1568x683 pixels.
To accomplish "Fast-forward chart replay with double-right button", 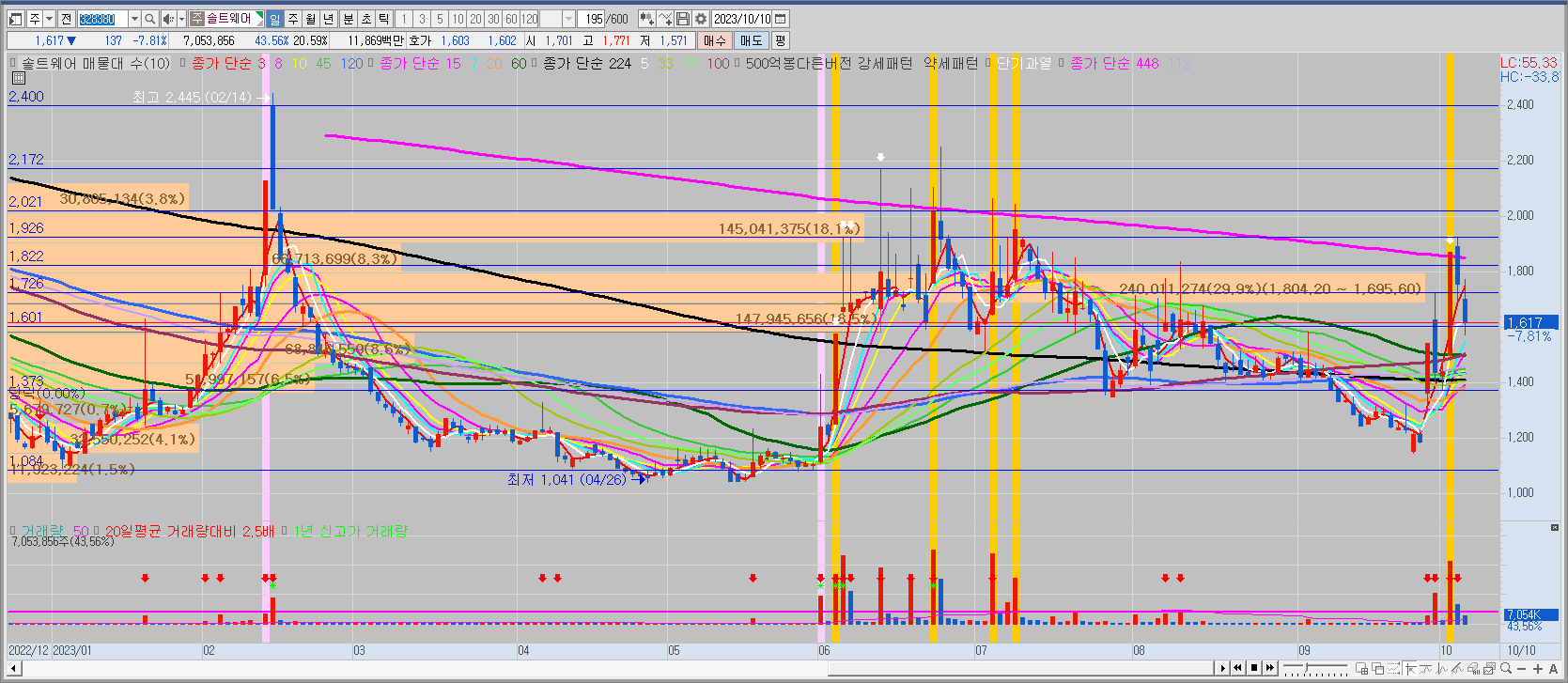I will click(x=1270, y=668).
